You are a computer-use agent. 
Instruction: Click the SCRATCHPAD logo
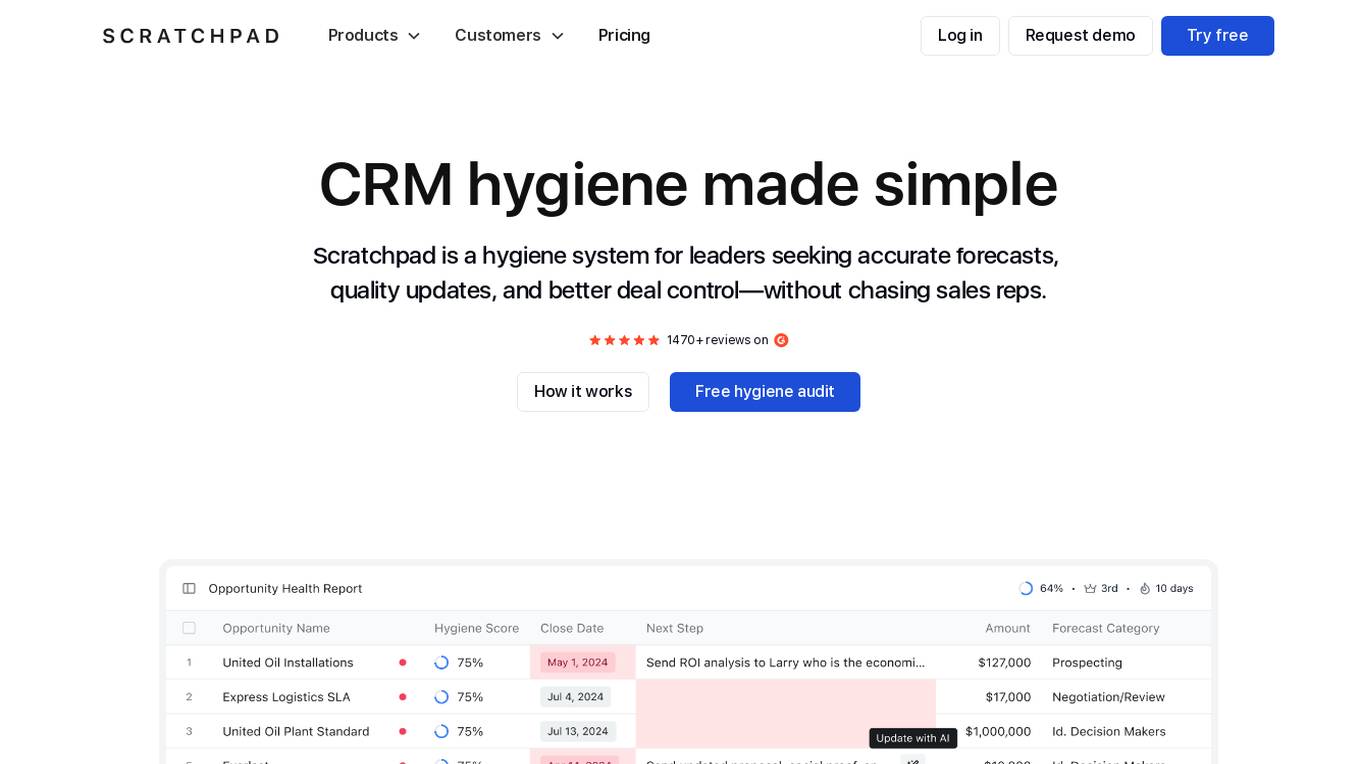(x=191, y=36)
